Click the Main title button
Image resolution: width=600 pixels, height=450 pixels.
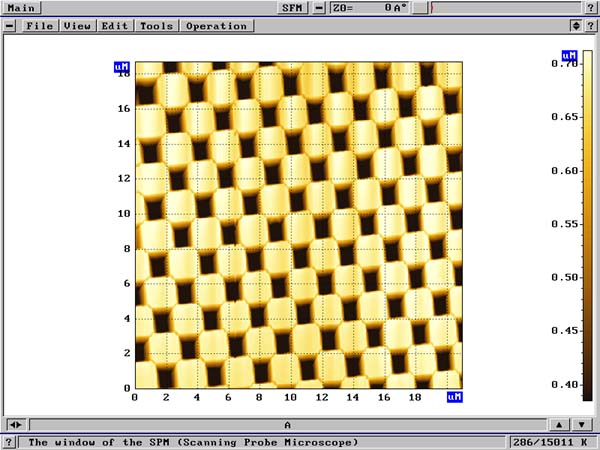click(x=22, y=8)
